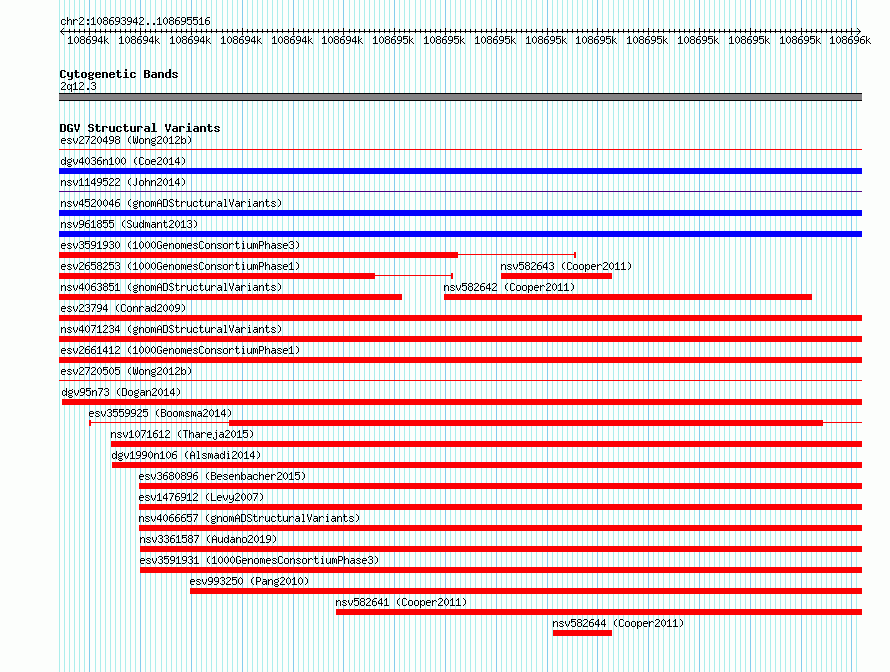Select nsv582642 (Cooper2011) label
Screen dimensions: 890x672
(509, 287)
